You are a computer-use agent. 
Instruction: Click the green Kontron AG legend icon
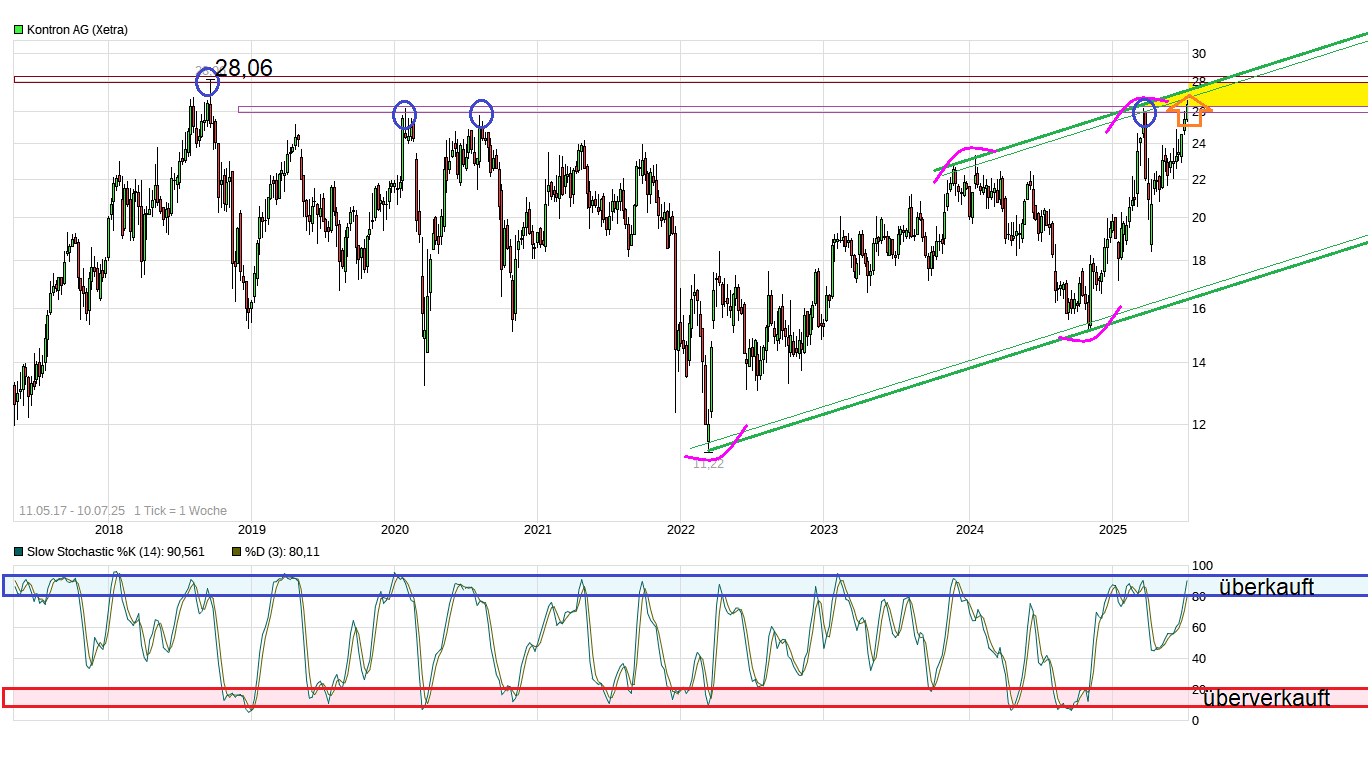point(16,29)
